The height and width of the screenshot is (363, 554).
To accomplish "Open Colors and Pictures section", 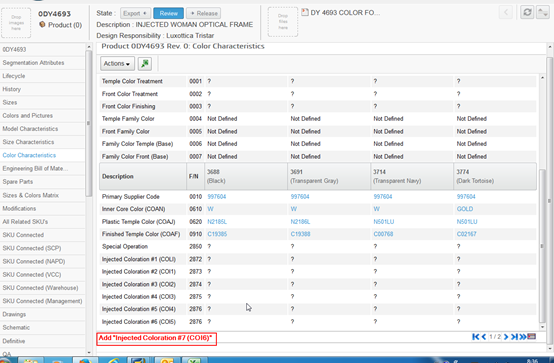I will 42,116.
